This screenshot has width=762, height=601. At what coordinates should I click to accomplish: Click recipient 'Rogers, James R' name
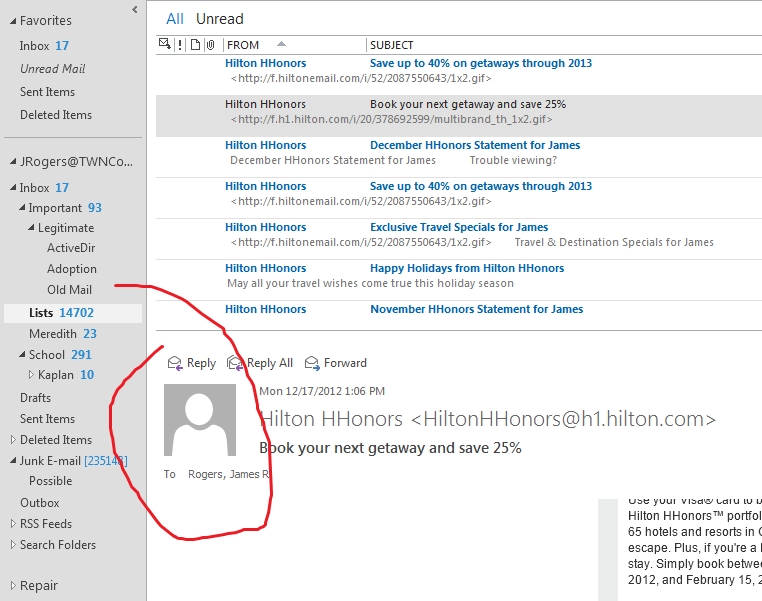pos(229,474)
